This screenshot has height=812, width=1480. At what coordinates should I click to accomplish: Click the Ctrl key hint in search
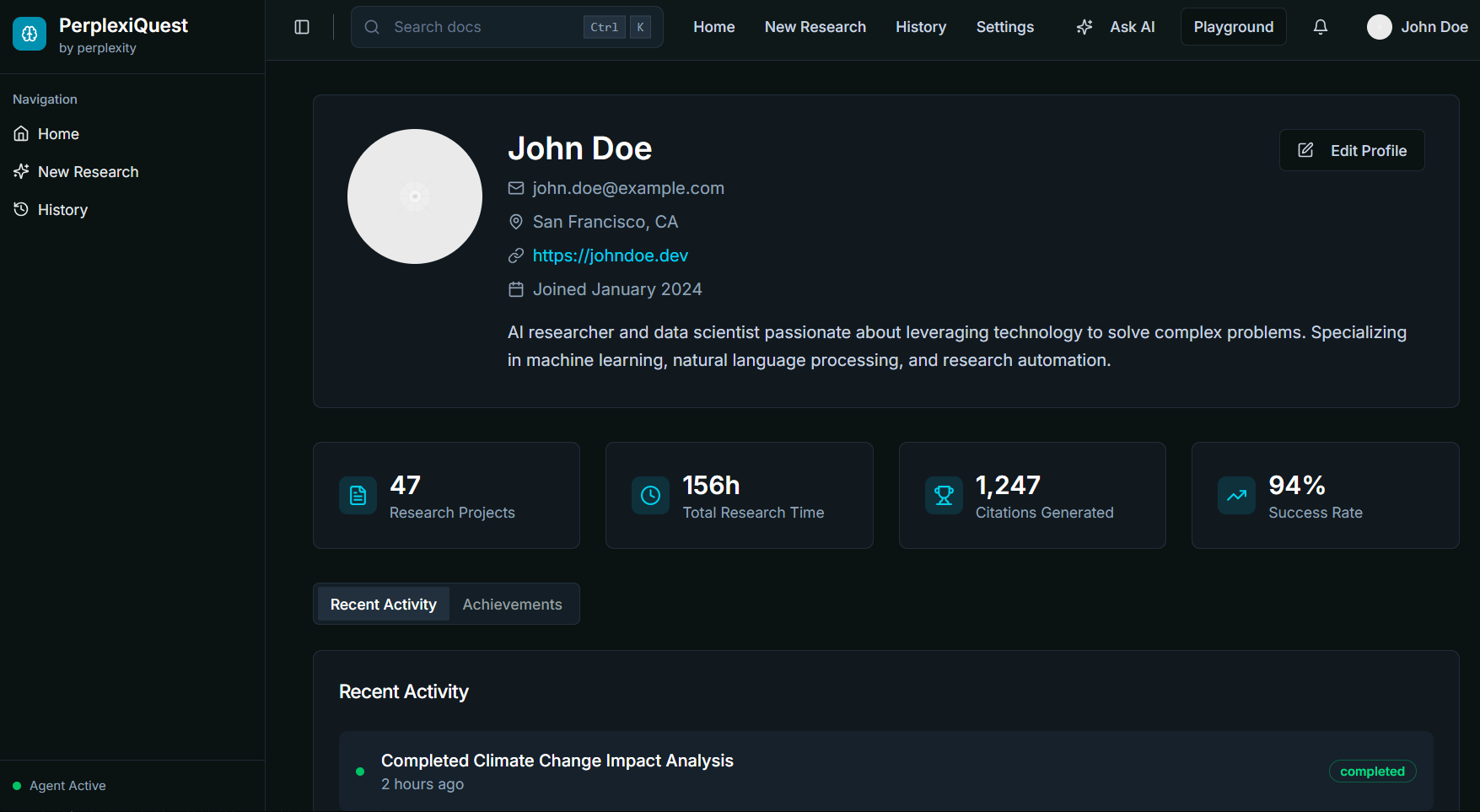click(x=604, y=27)
